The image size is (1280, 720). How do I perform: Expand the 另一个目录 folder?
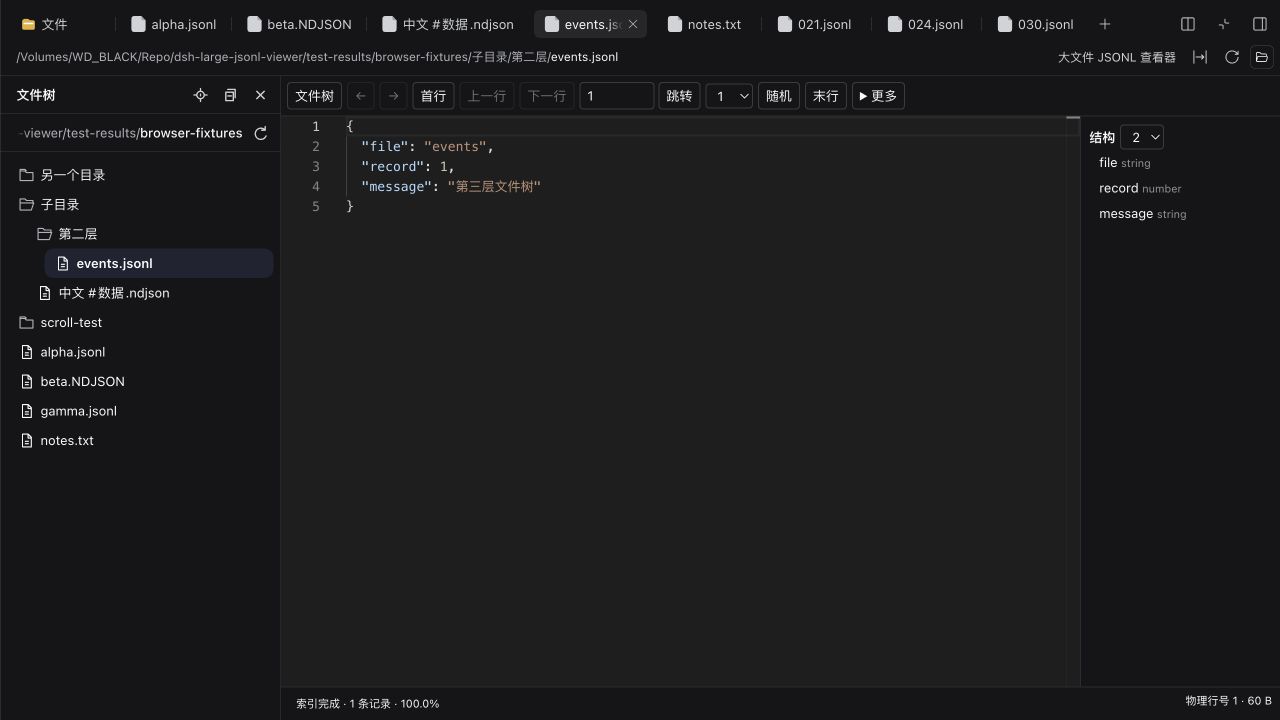(140, 175)
